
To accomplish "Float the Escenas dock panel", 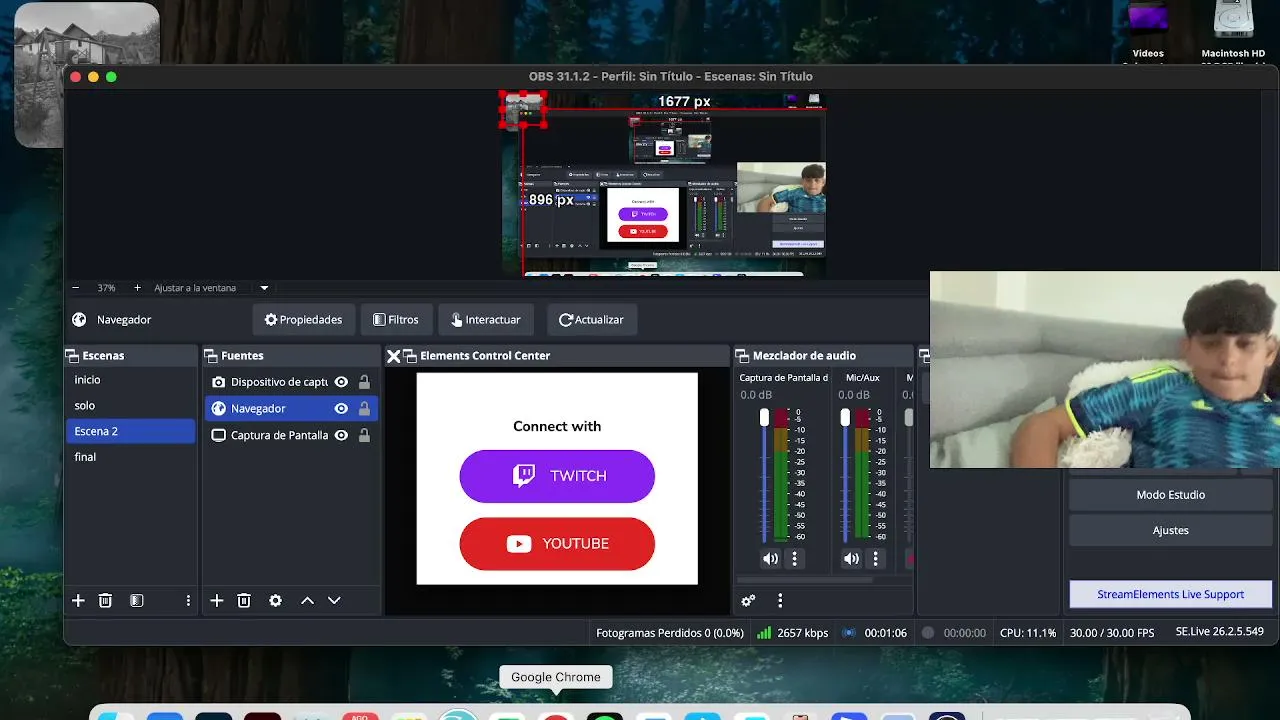I will [x=71, y=355].
